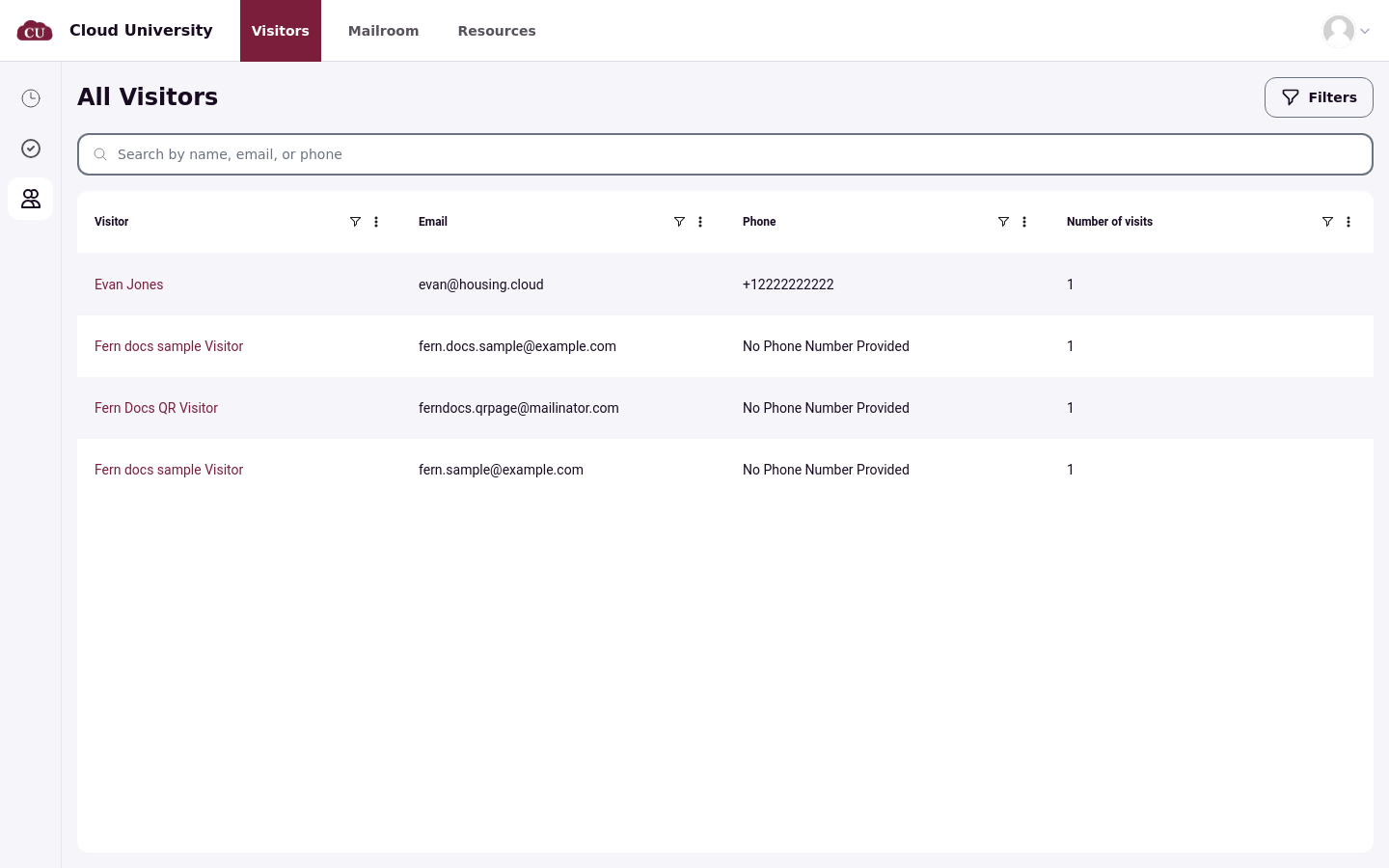Select the ferndocs.qrpage@mailinator.com email cell
Screen dimensions: 1389x868
[519, 408]
